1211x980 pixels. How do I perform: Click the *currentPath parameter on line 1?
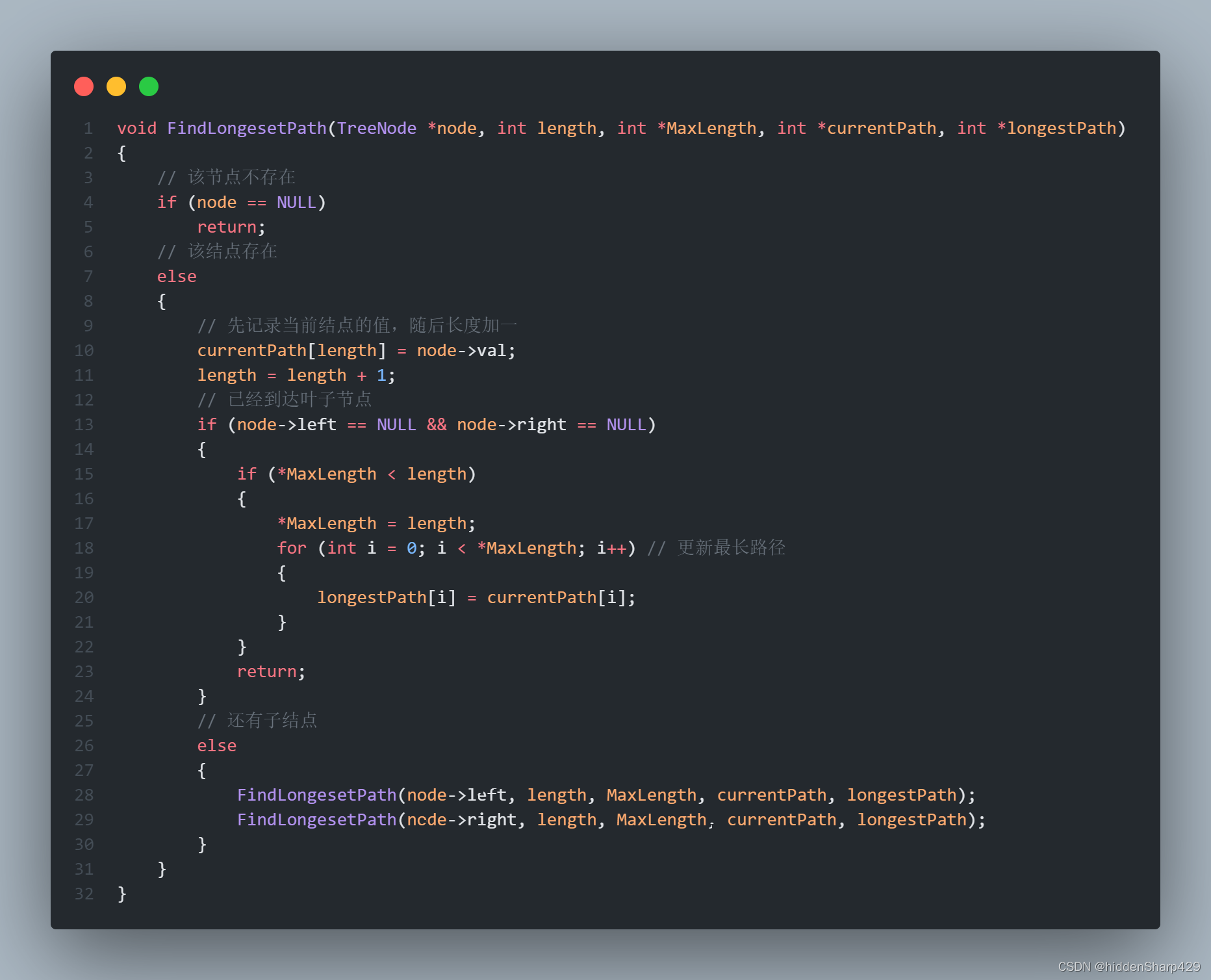click(x=877, y=128)
